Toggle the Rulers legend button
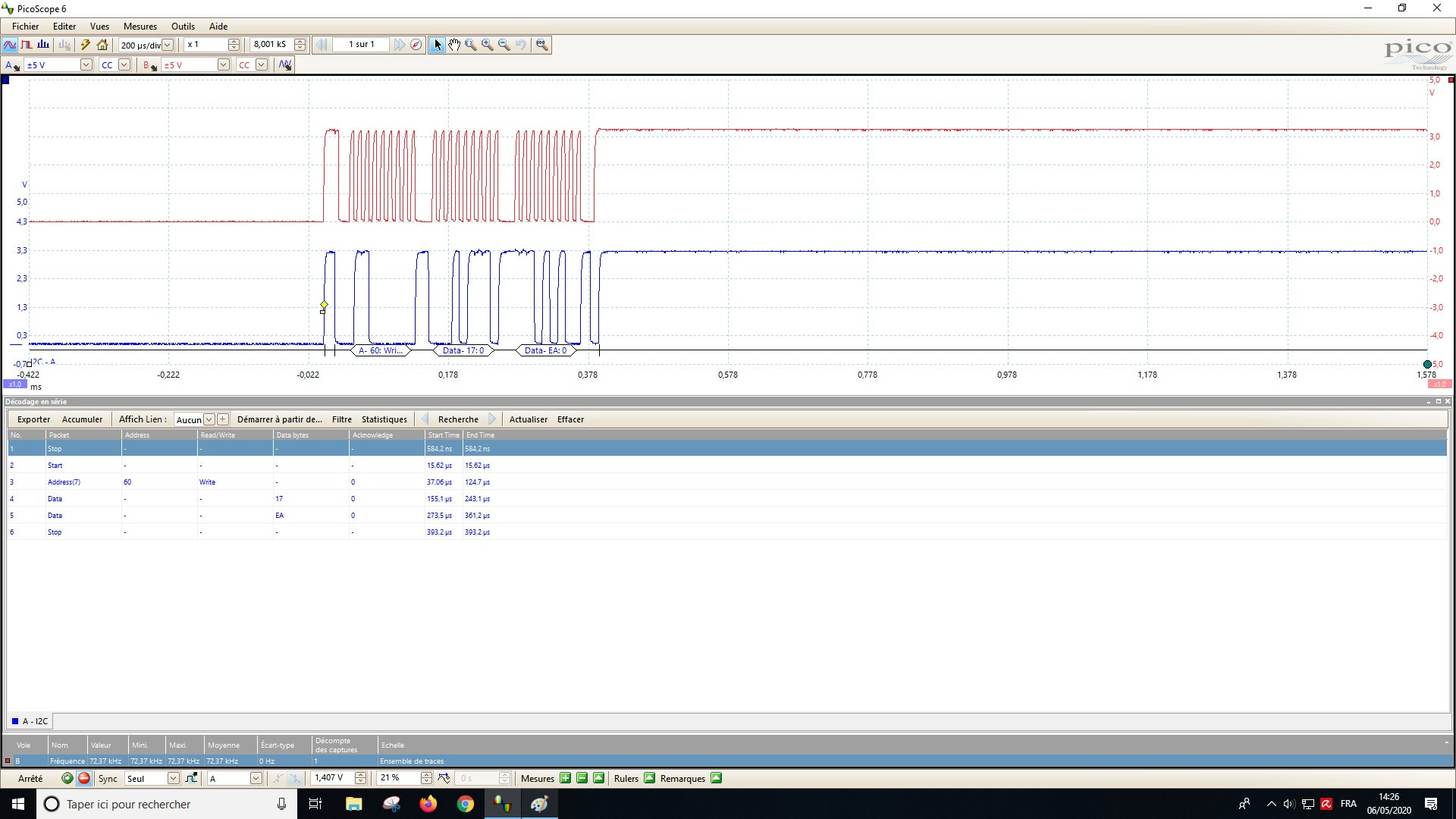Viewport: 1456px width, 819px height. tap(649, 778)
